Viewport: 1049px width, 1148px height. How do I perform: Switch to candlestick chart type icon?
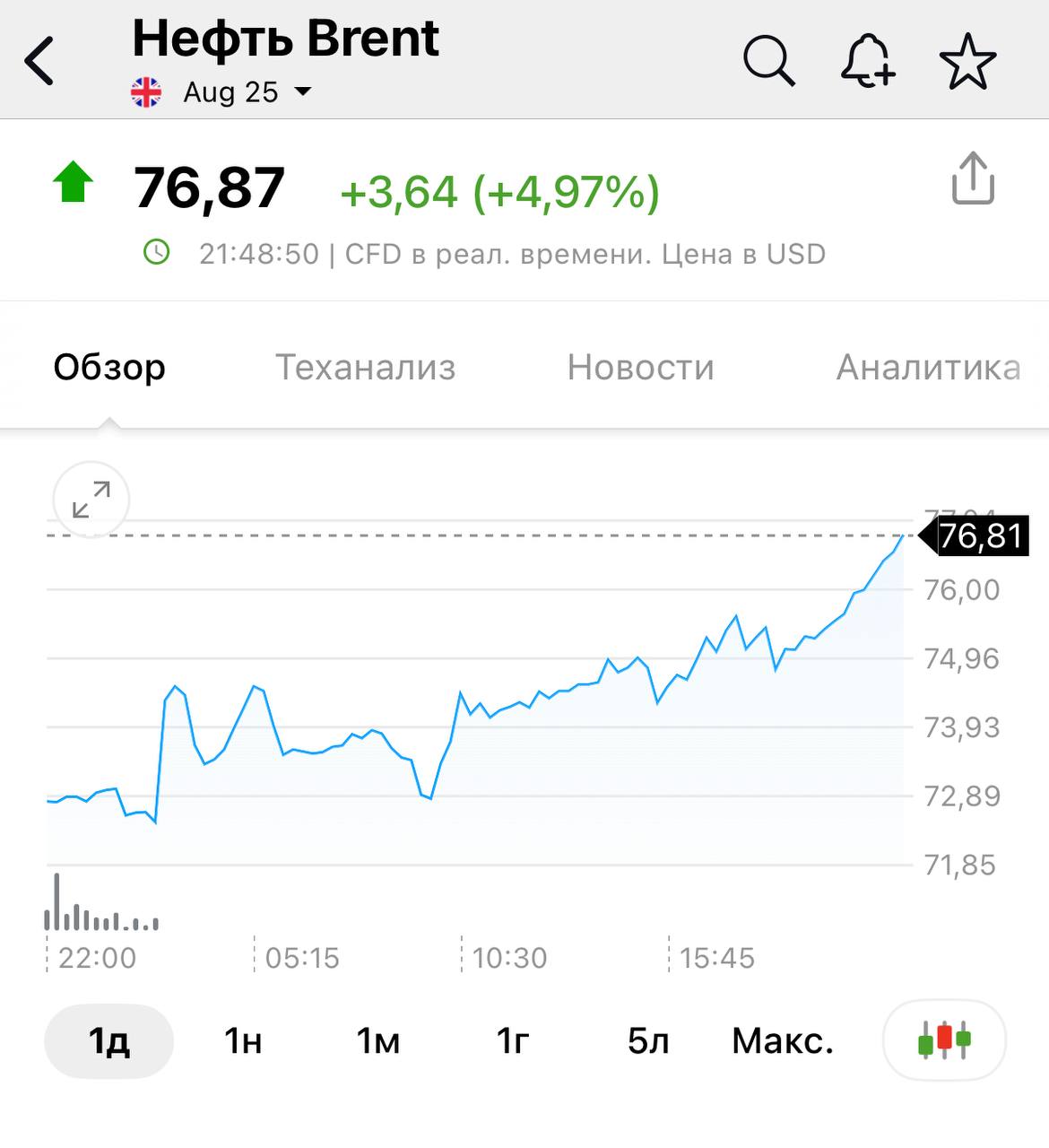944,1040
